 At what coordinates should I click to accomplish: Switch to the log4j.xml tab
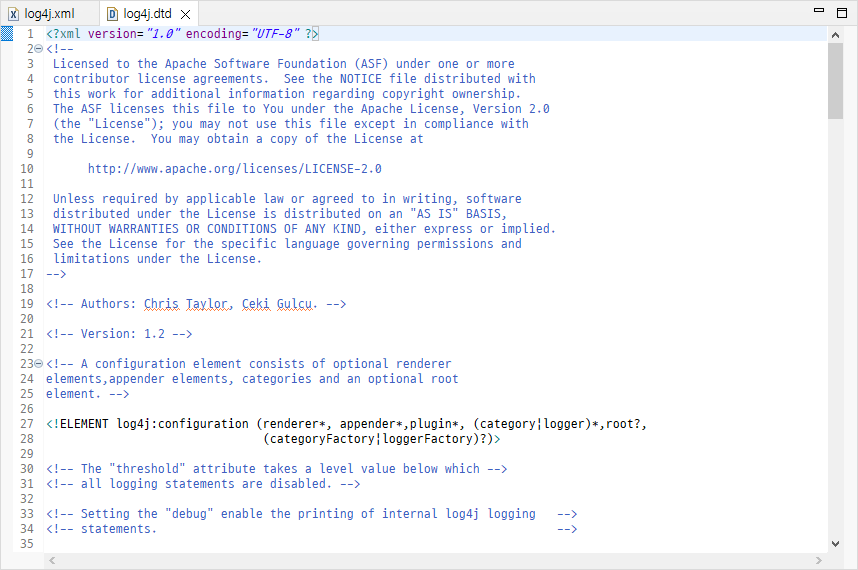[x=49, y=14]
